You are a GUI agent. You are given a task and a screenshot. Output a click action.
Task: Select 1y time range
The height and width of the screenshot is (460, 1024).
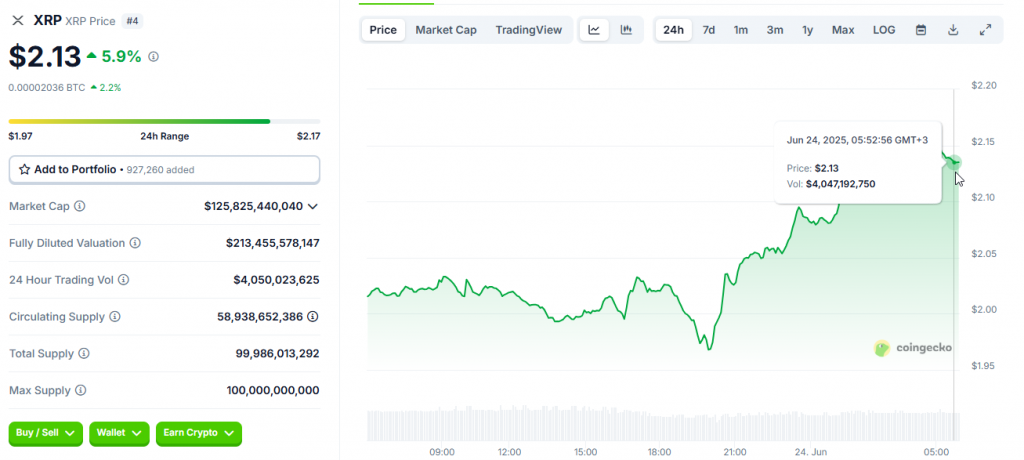point(808,30)
